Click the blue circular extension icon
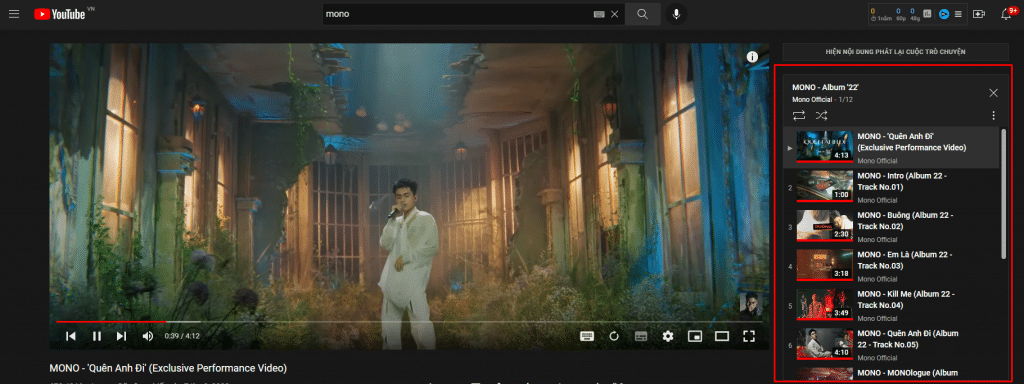The image size is (1024, 384). (x=944, y=14)
